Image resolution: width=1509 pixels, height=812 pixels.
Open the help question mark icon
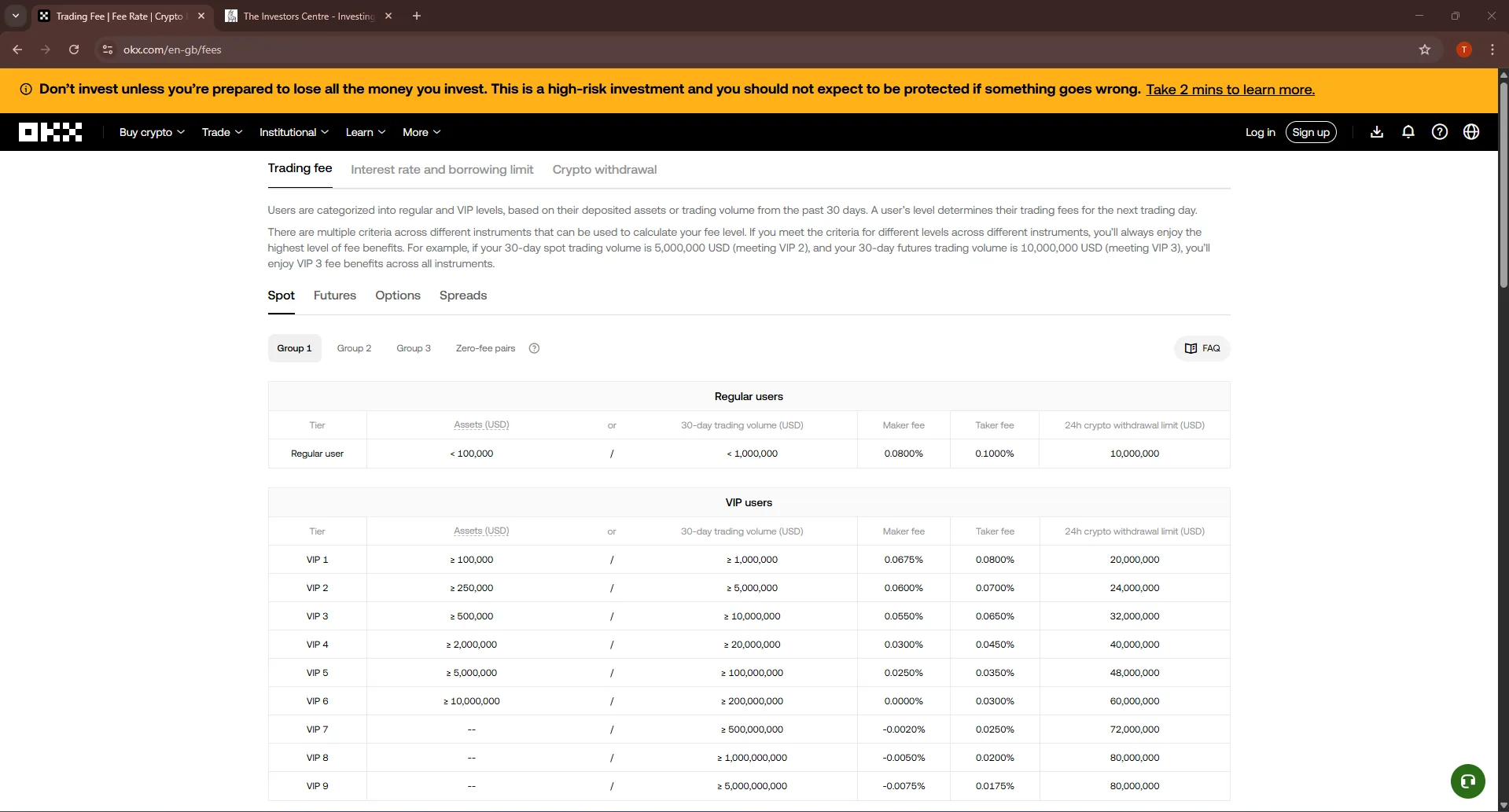(1439, 132)
